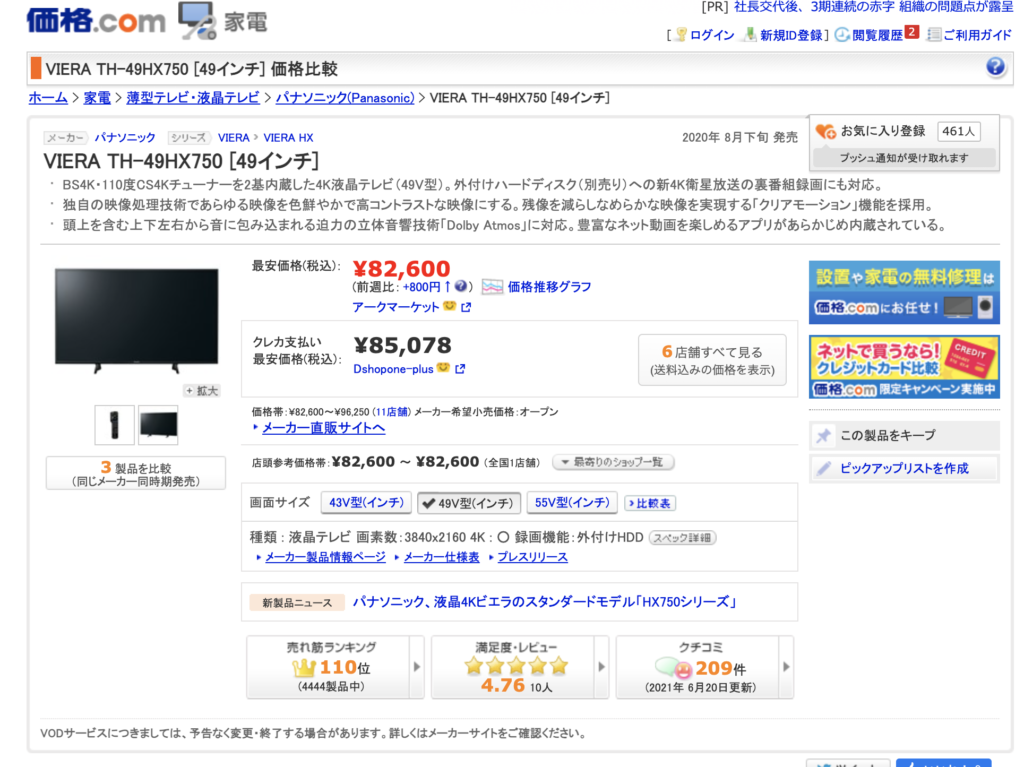1024x767 pixels.
Task: Expand the nearest shop list dropdown
Action: click(x=613, y=462)
